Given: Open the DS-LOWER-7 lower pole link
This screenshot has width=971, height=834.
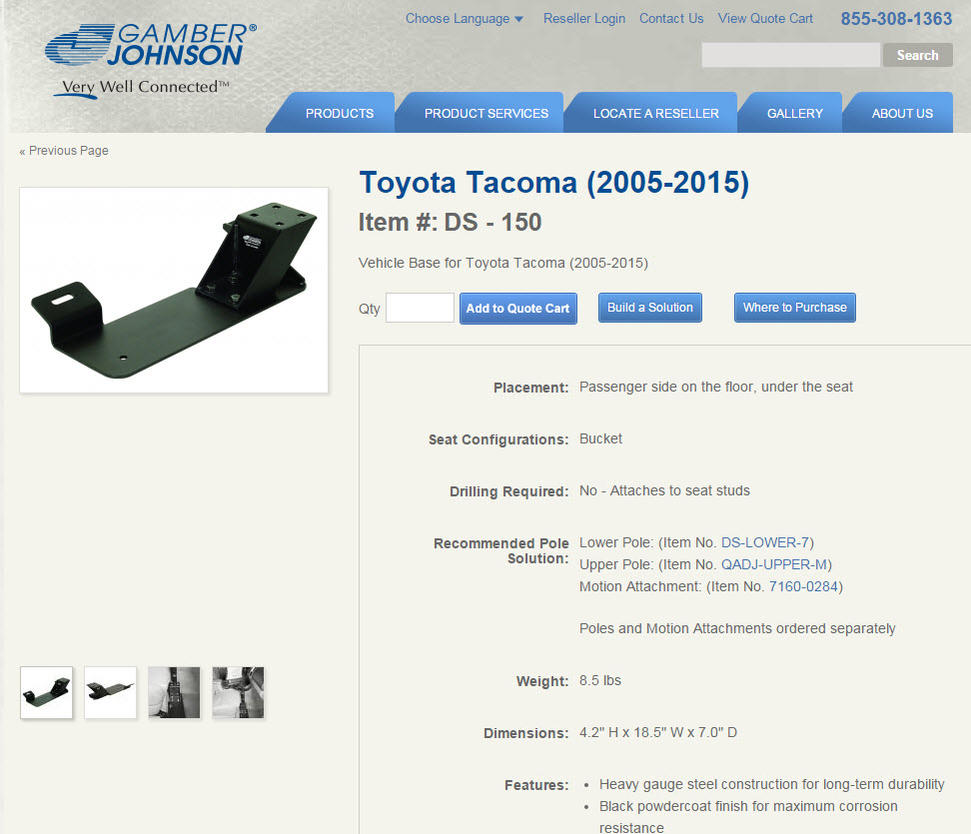Looking at the screenshot, I should click(x=765, y=542).
